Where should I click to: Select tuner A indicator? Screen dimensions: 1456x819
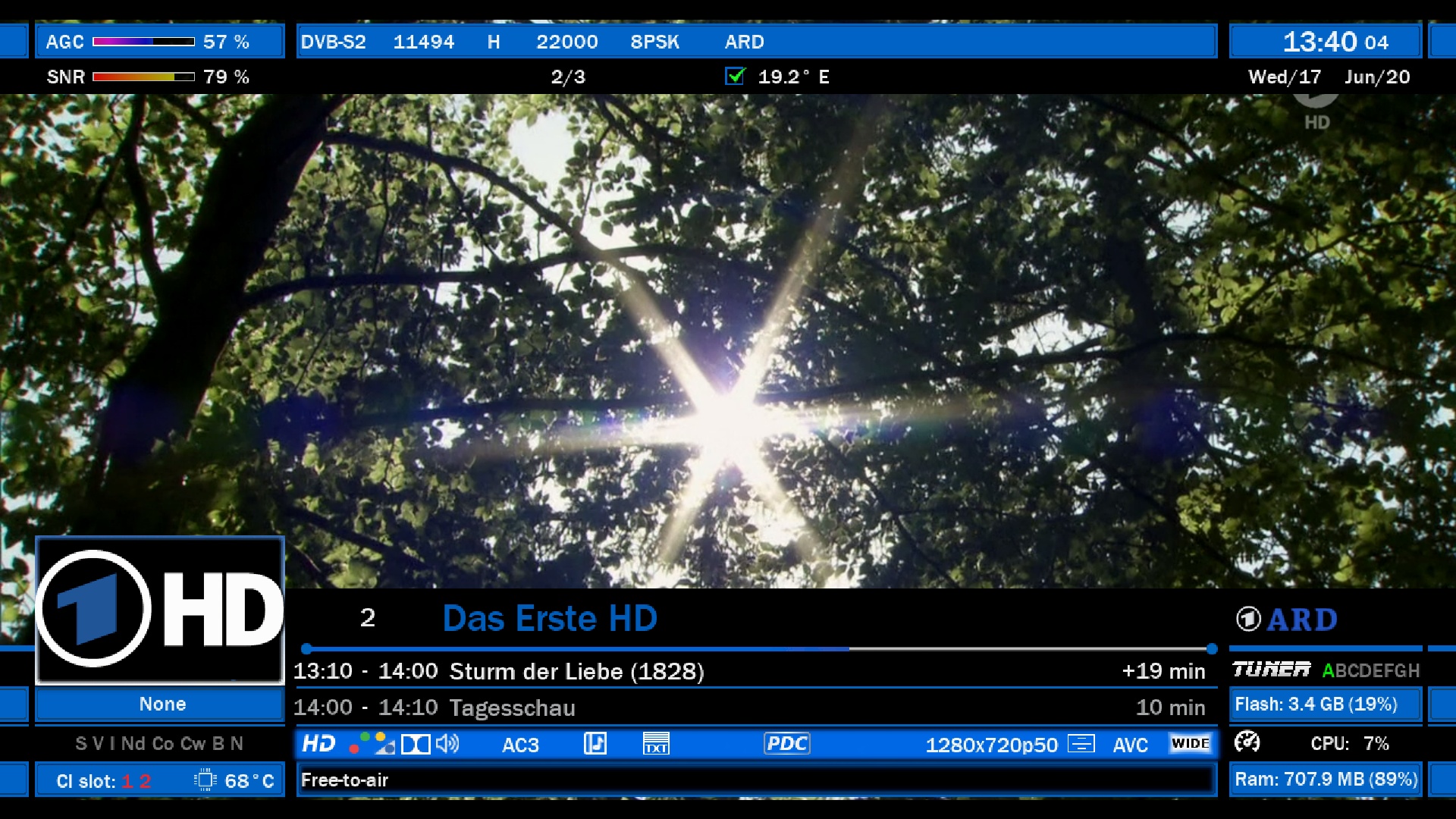pyautogui.click(x=1328, y=670)
